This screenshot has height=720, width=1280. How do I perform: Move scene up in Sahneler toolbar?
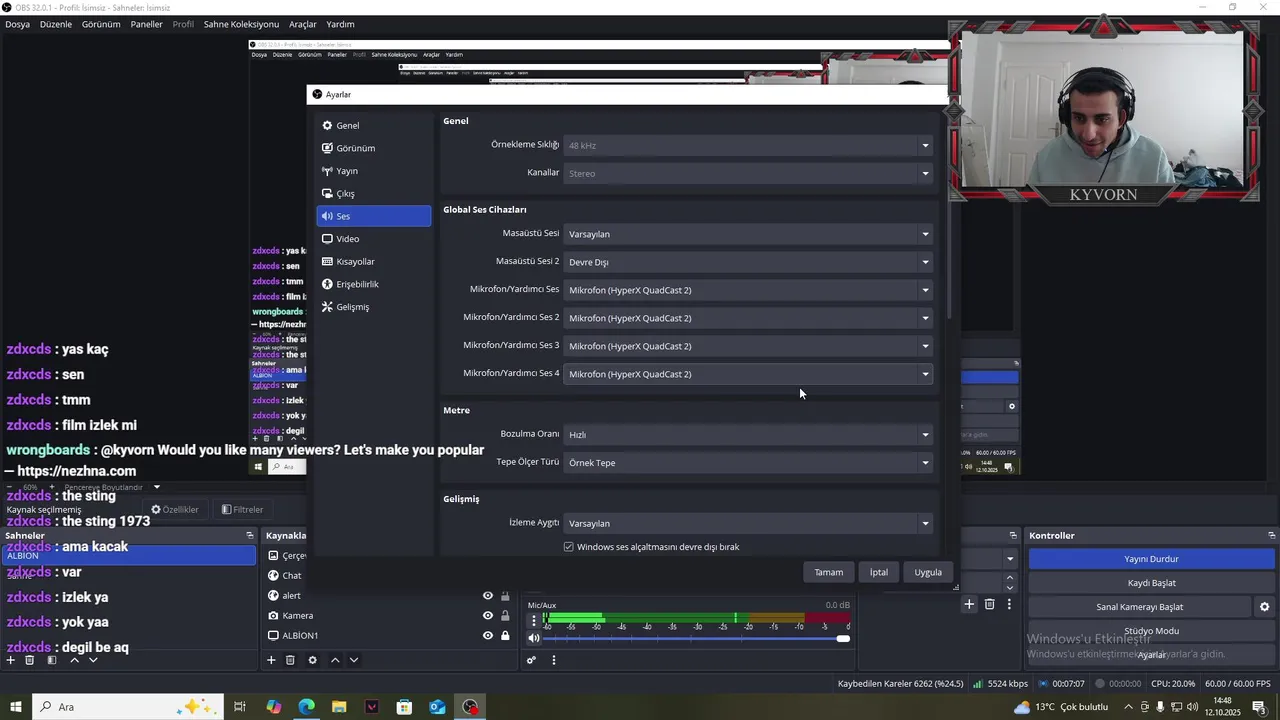[74, 660]
